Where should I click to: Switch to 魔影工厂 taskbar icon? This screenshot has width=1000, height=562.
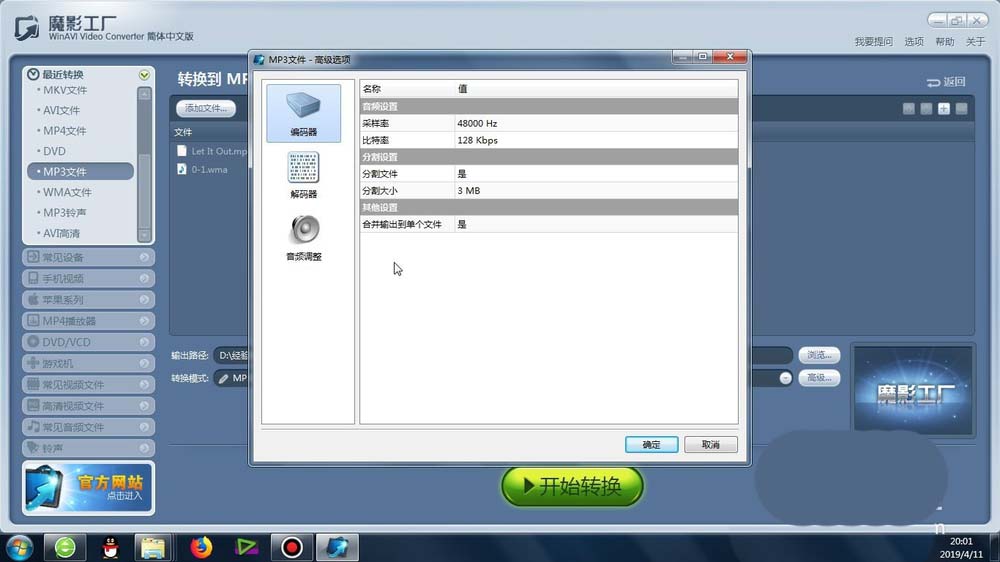point(337,547)
